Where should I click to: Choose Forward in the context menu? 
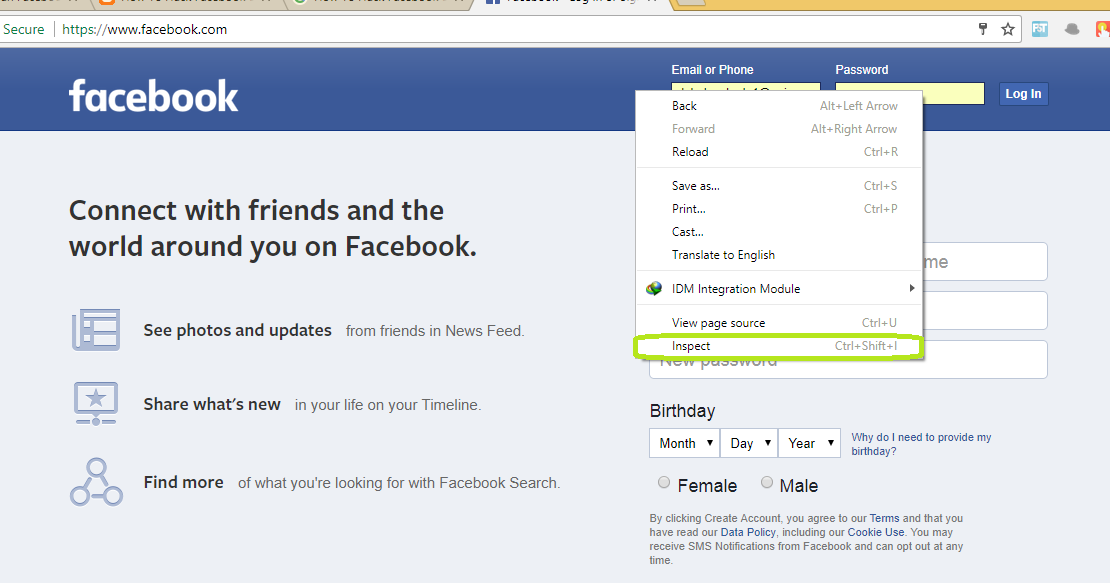click(x=779, y=129)
